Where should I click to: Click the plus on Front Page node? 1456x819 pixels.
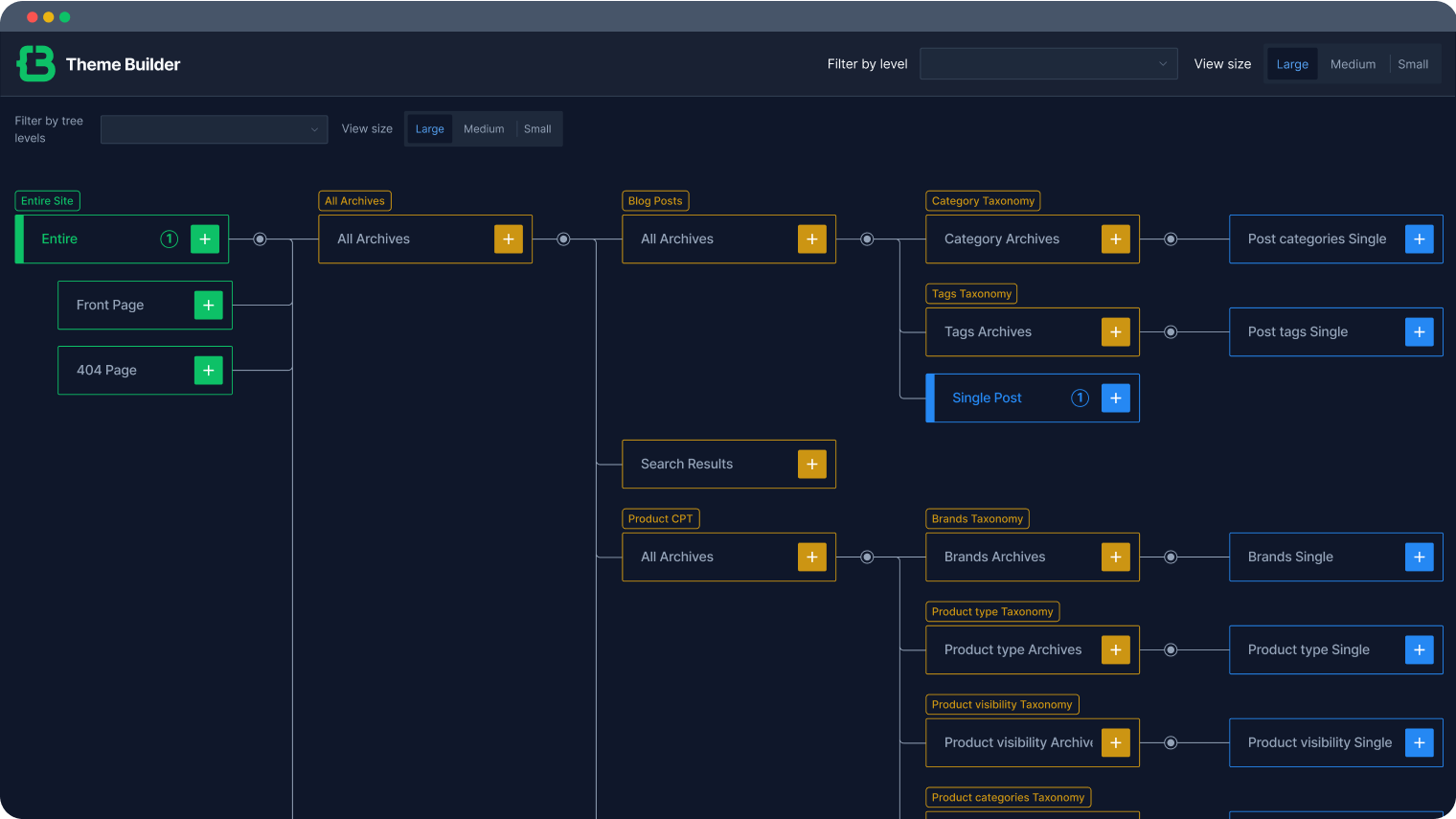209,305
